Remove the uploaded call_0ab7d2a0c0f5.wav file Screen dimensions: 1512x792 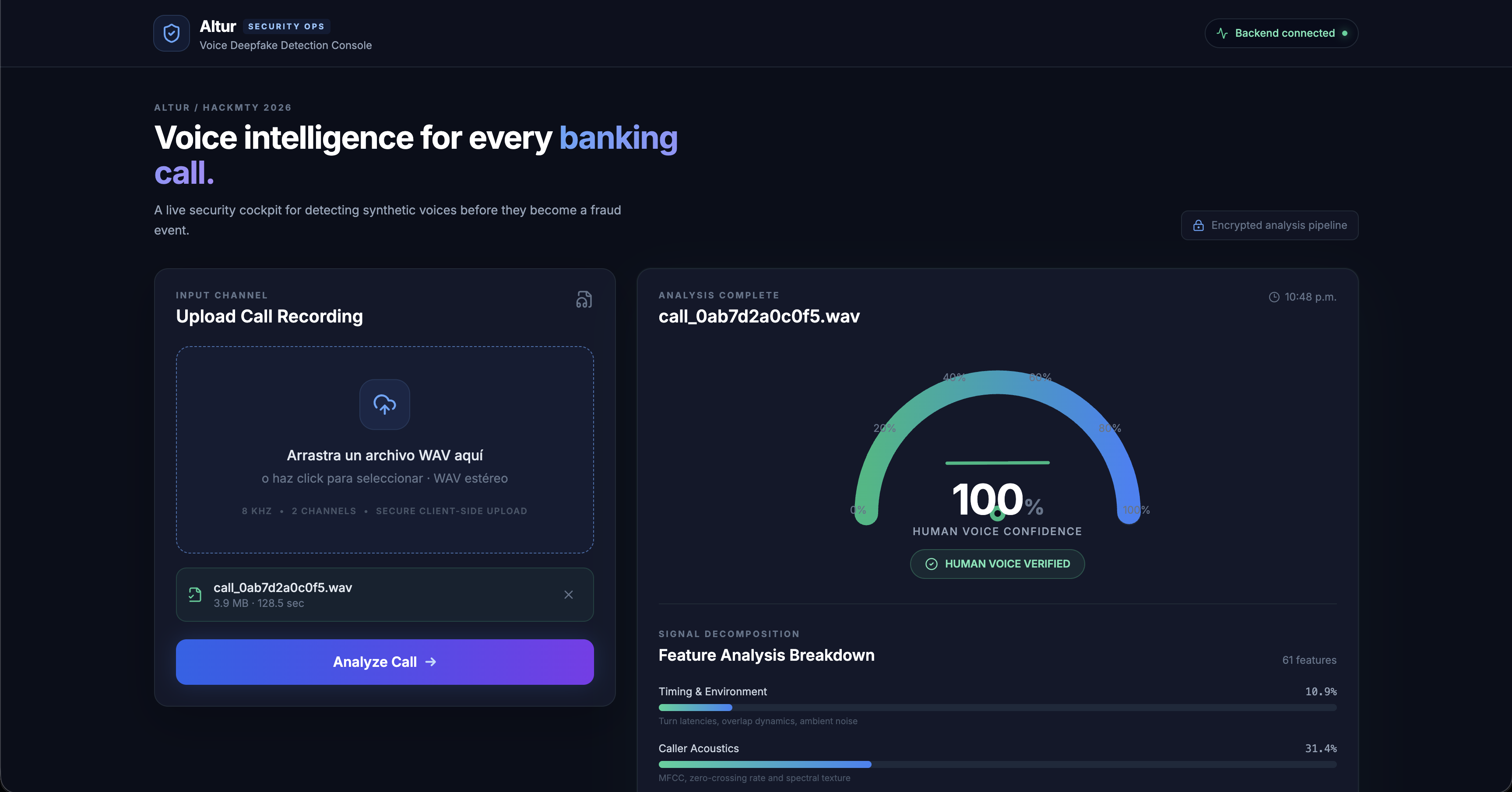pyautogui.click(x=568, y=595)
